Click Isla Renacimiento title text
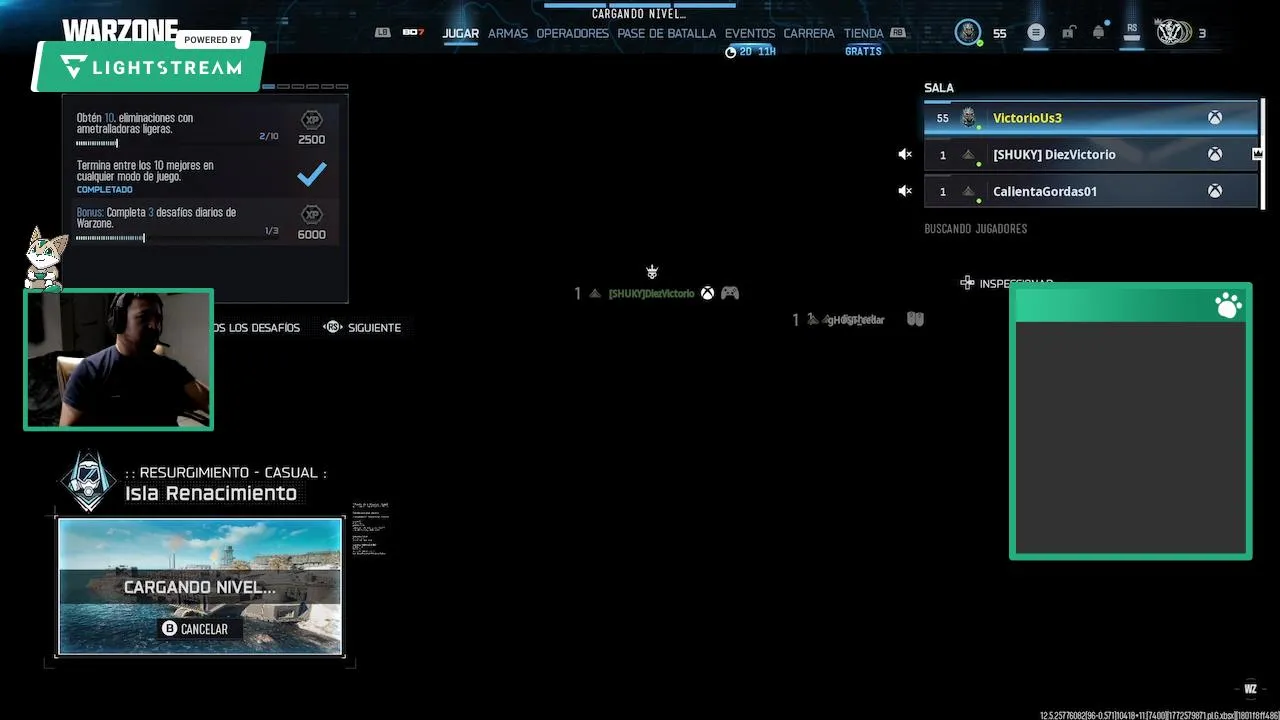 211,493
